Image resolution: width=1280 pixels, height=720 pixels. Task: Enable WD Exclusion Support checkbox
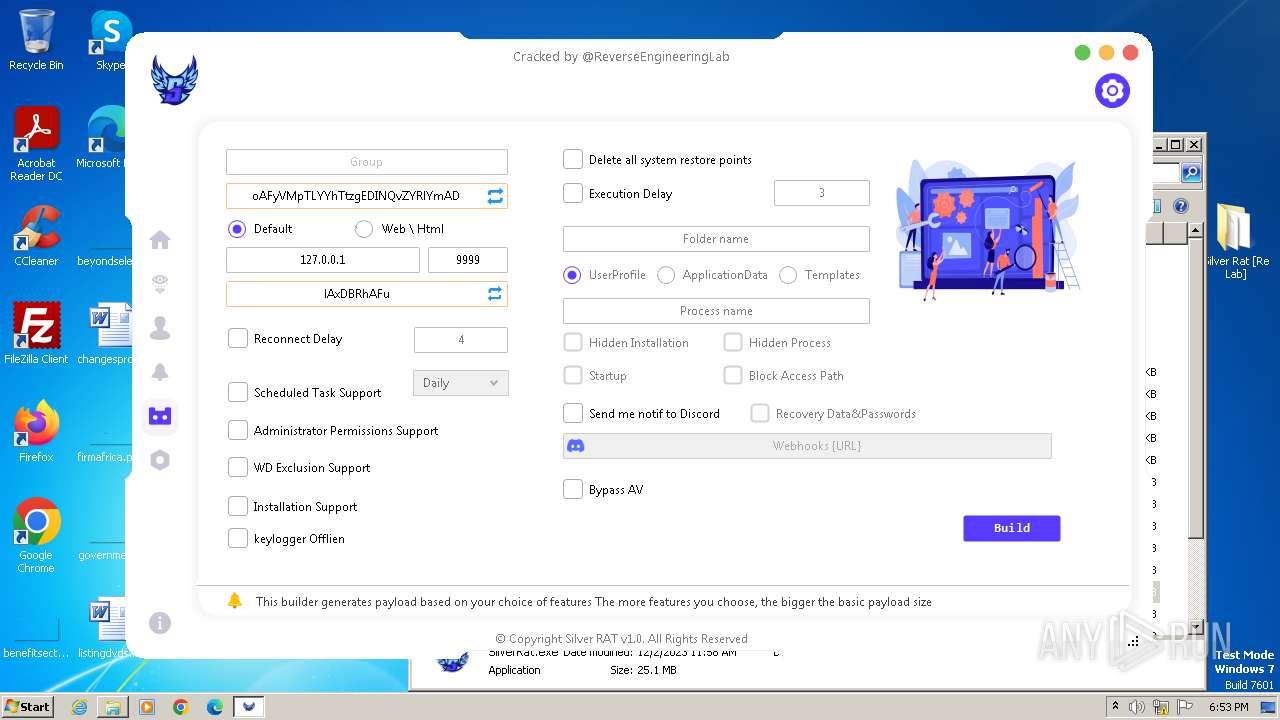(x=238, y=467)
